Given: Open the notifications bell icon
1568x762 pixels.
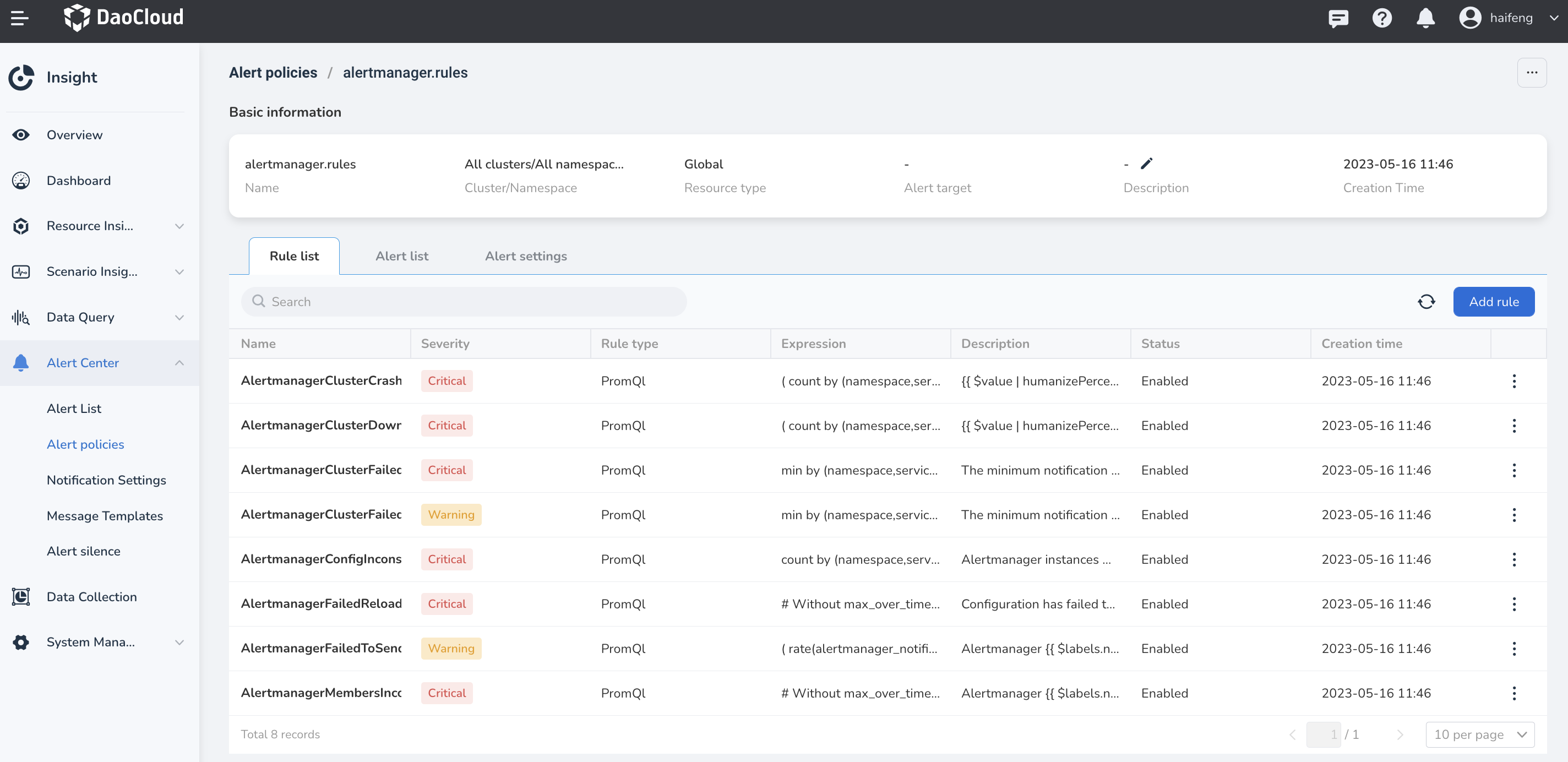Looking at the screenshot, I should click(1425, 18).
